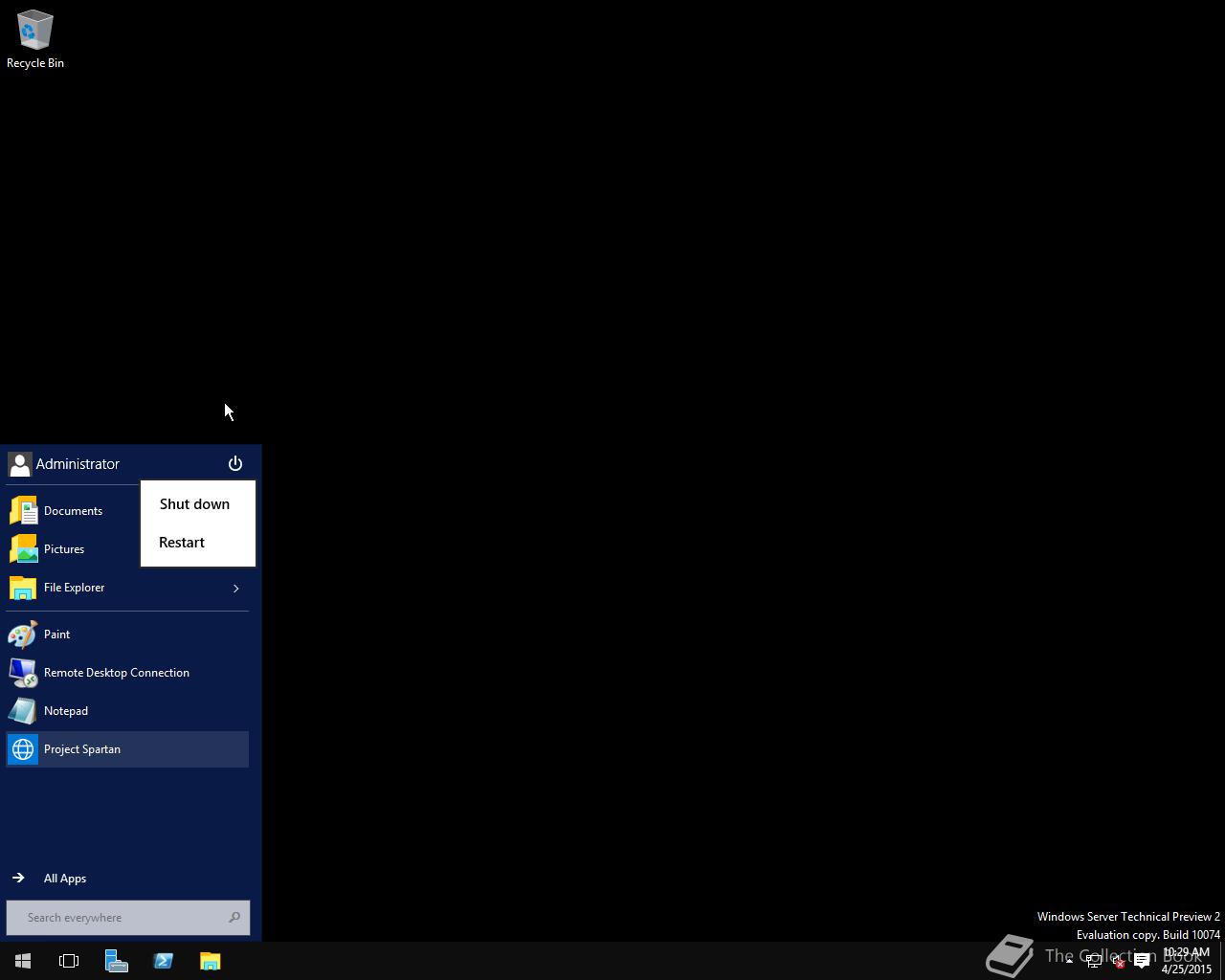Click the Administrator user name
Image resolution: width=1225 pixels, height=980 pixels.
pyautogui.click(x=78, y=464)
